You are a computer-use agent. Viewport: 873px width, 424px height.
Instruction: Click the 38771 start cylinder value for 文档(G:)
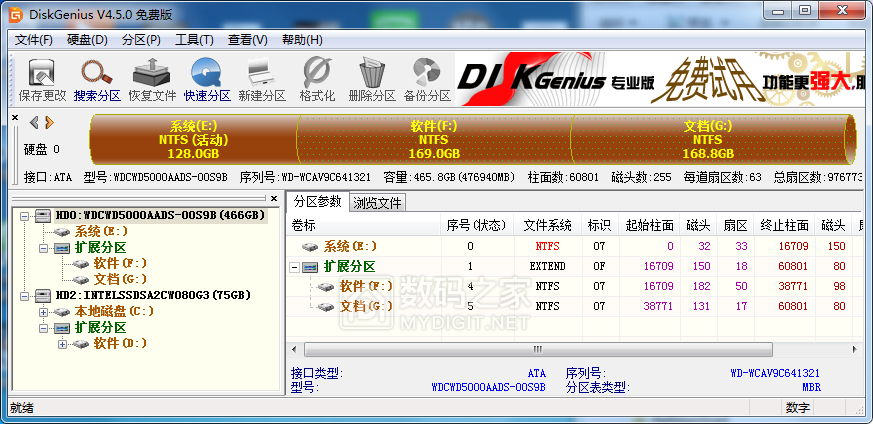click(658, 307)
